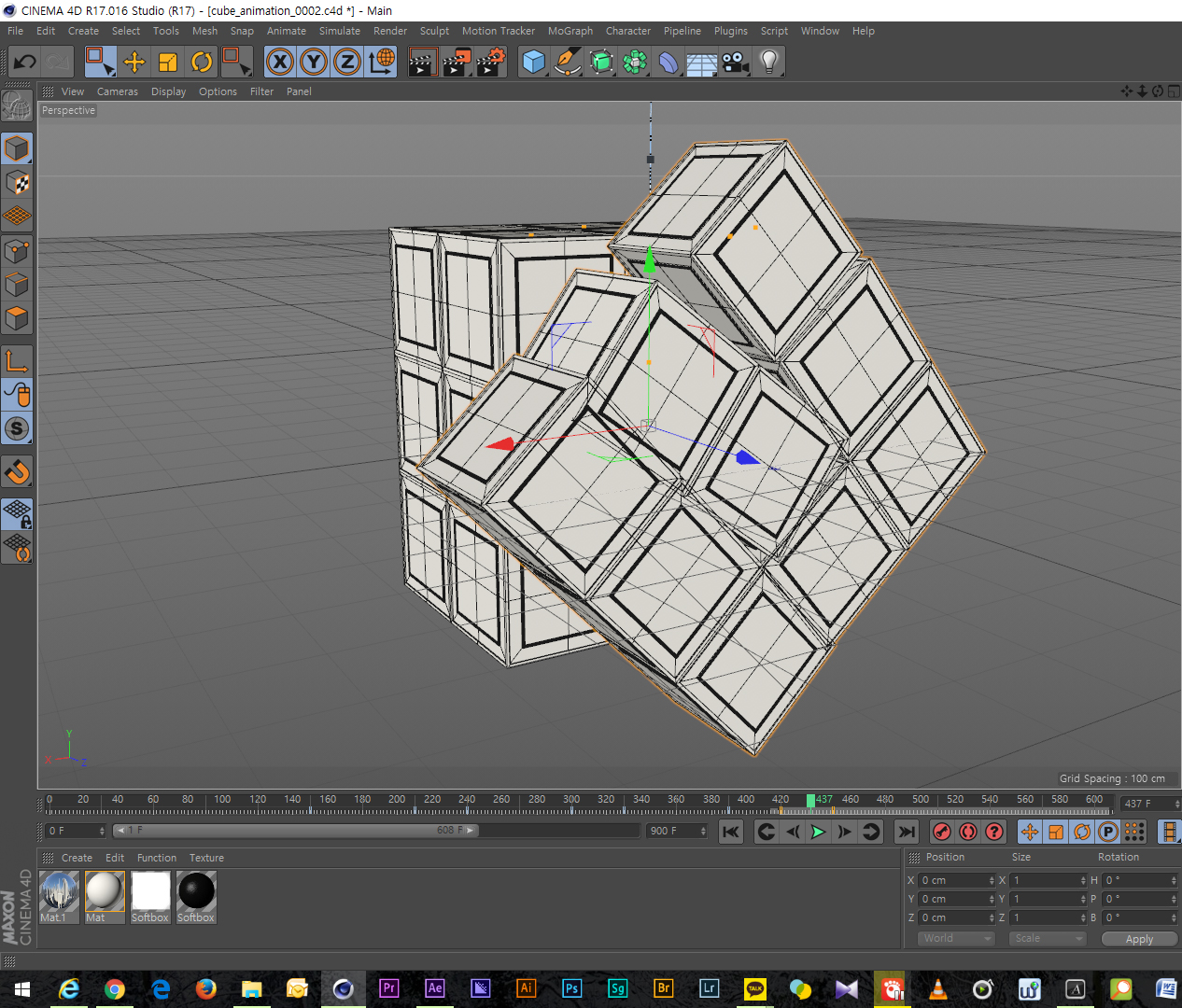Viewport: 1182px width, 1008px height.
Task: Select the Rotate tool
Action: pos(202,63)
